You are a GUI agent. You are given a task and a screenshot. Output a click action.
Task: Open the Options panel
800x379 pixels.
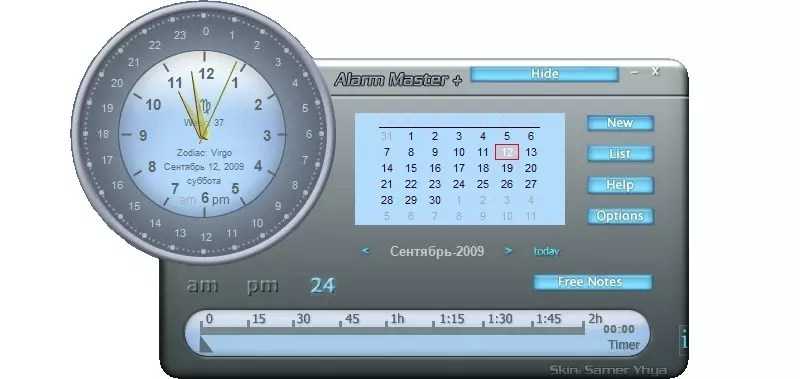click(620, 216)
